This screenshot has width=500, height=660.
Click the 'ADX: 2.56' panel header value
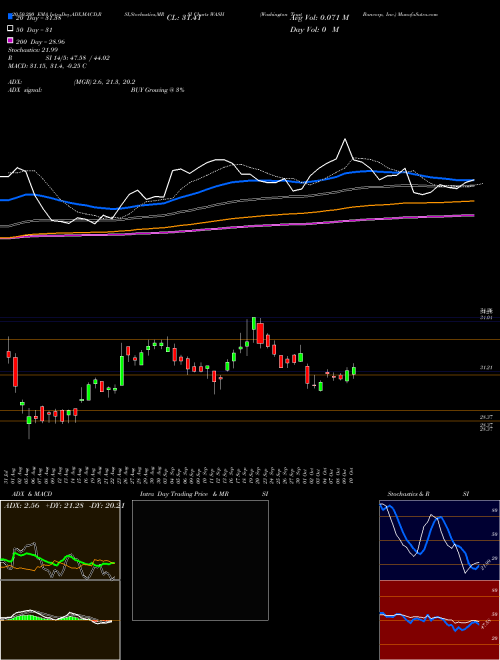[21, 506]
